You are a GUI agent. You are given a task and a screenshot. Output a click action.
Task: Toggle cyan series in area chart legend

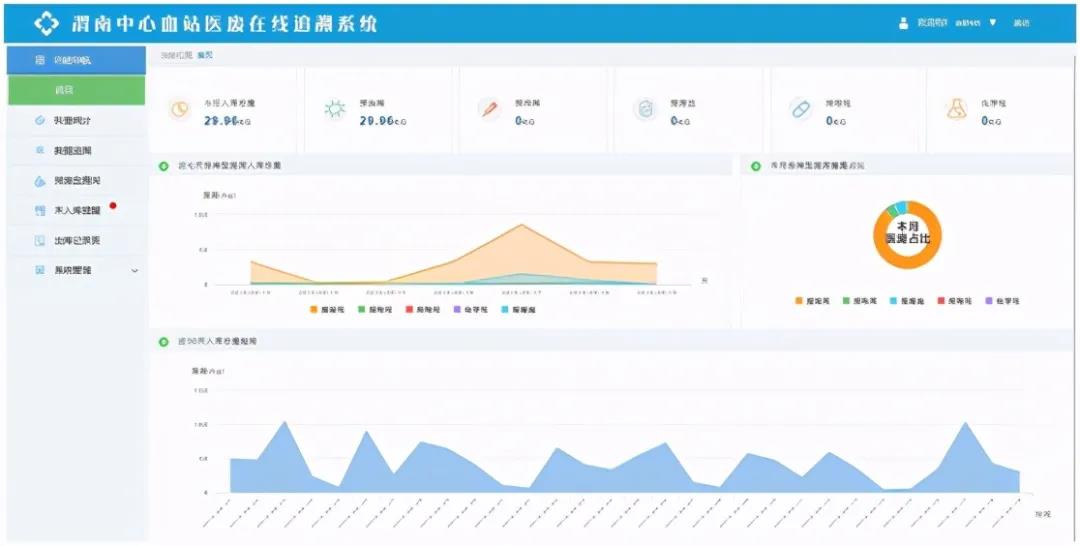pyautogui.click(x=506, y=310)
